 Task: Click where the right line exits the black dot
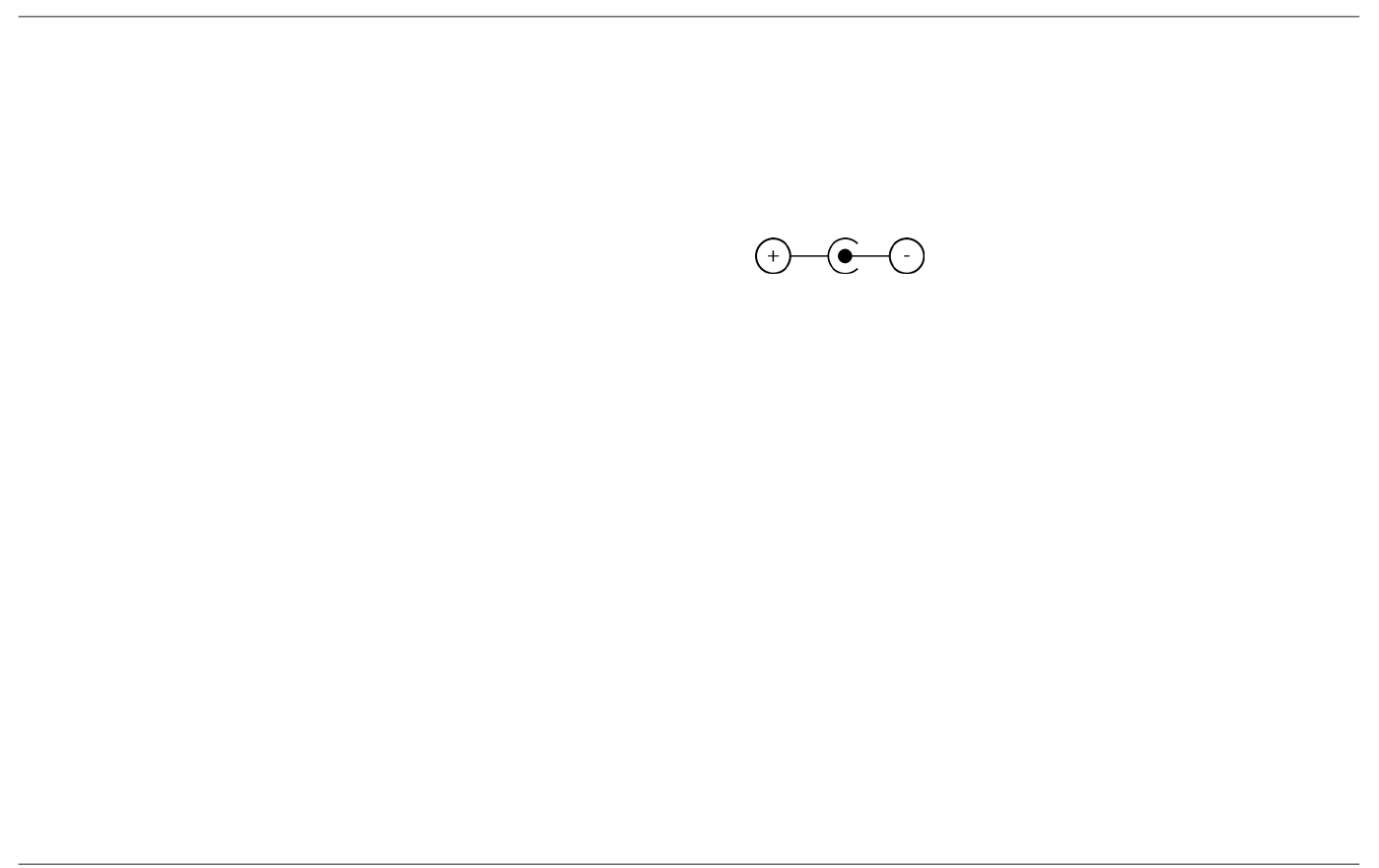(852, 256)
